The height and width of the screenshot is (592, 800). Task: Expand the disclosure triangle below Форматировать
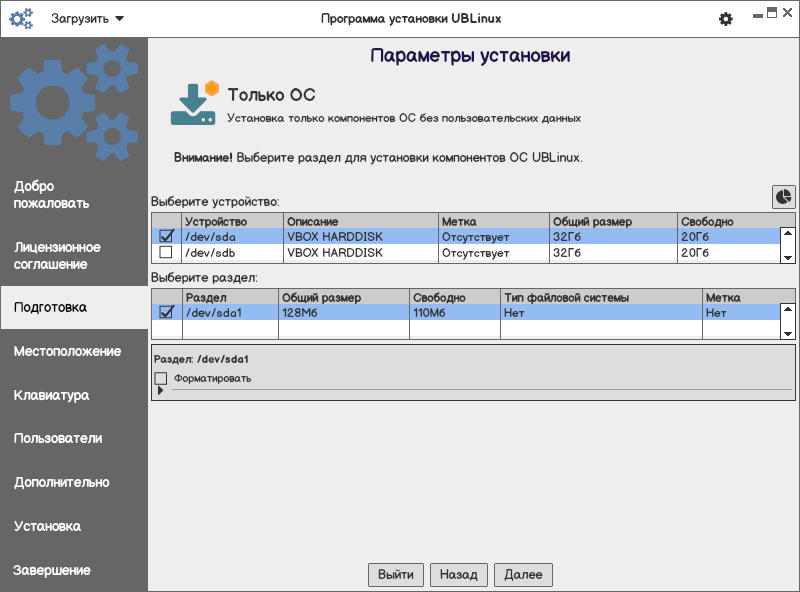160,390
